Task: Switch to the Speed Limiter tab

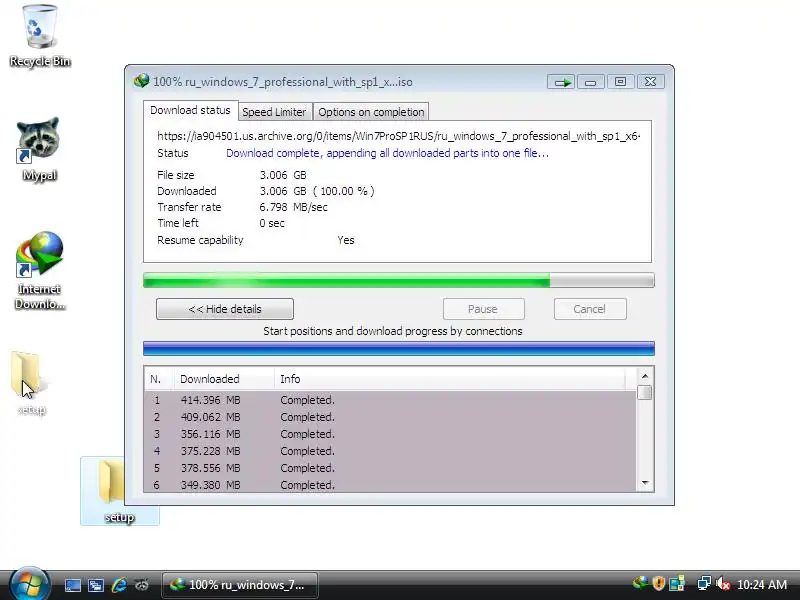Action: 274,112
